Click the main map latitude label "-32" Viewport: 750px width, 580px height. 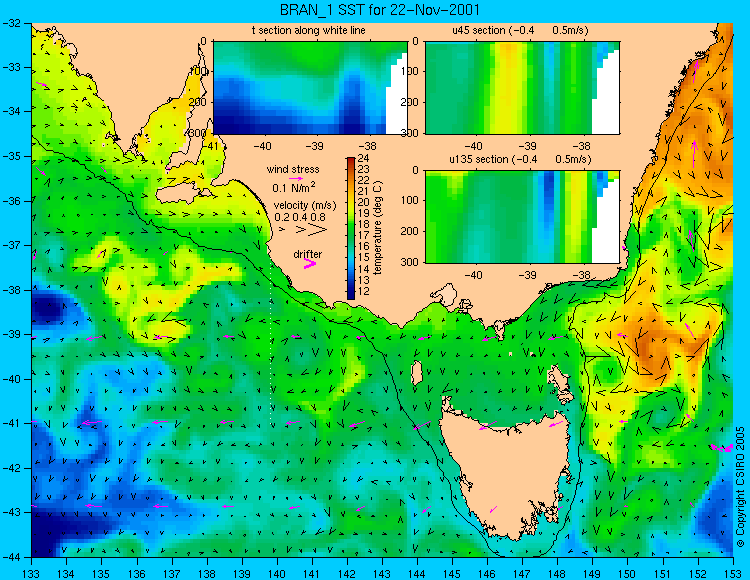(13, 23)
